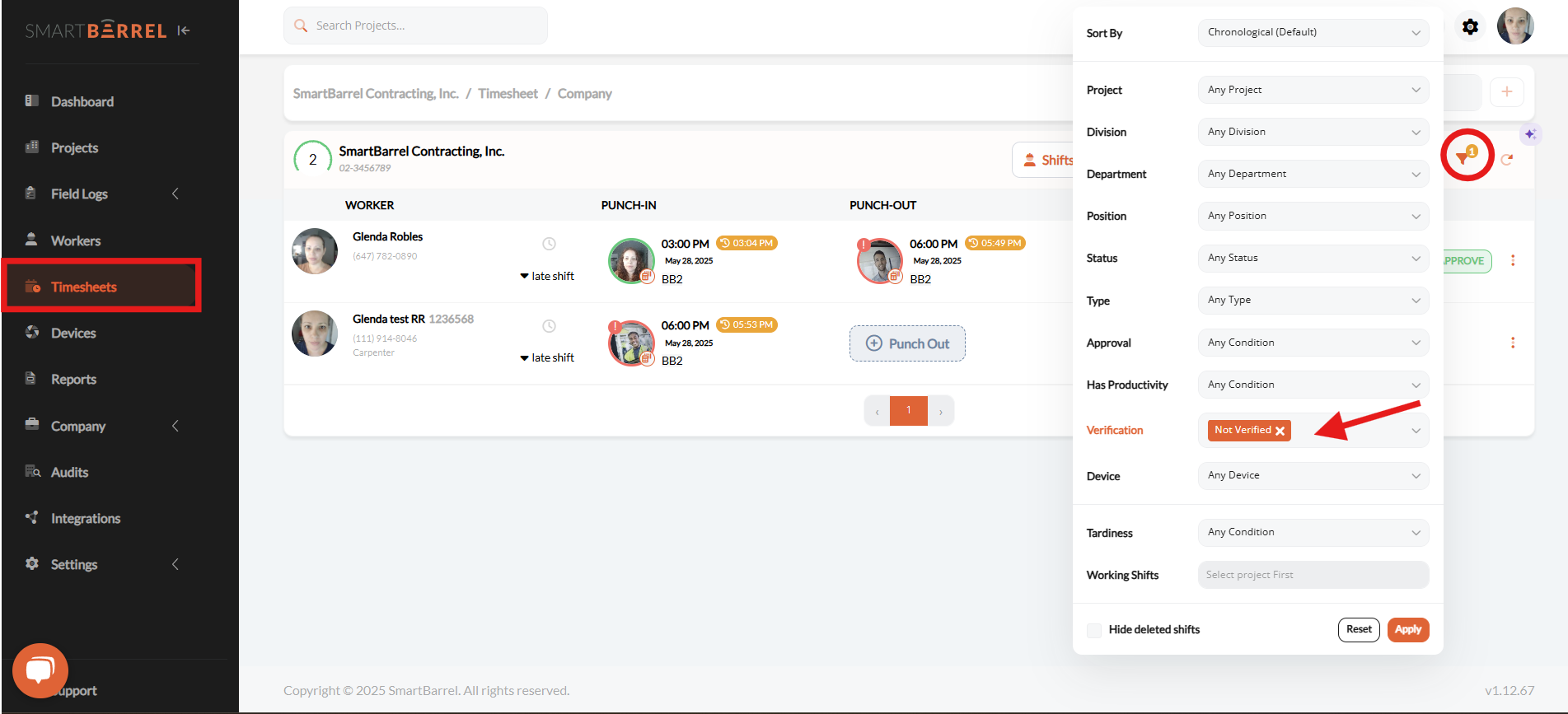The width and height of the screenshot is (1568, 714).
Task: Open the Has Productivity dropdown
Action: [x=1313, y=385]
